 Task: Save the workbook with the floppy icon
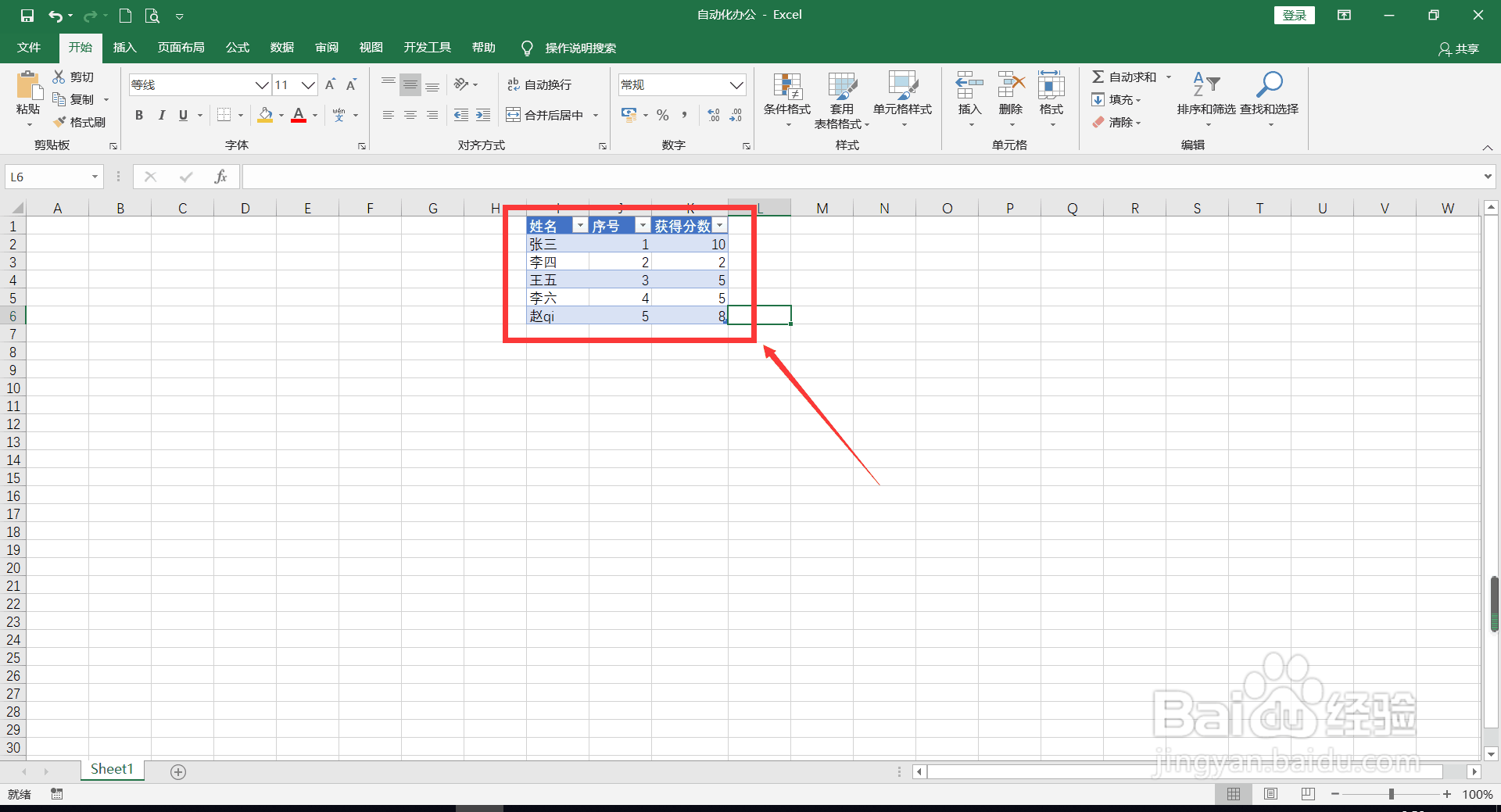point(27,16)
